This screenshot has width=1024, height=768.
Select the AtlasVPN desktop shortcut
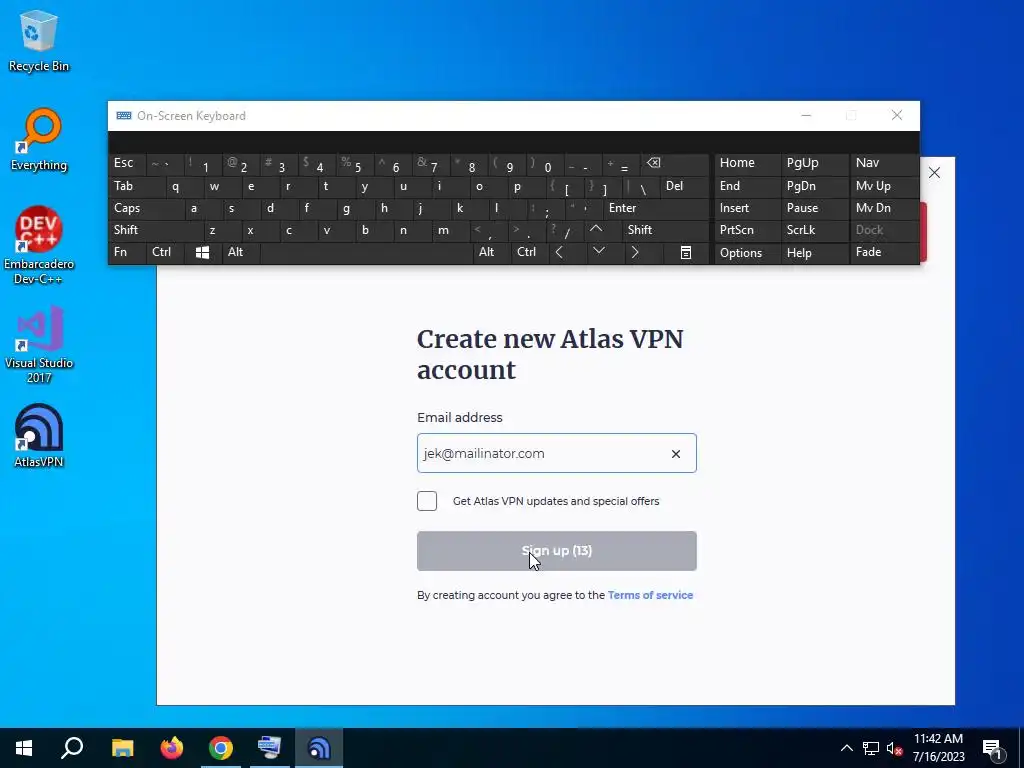coord(39,436)
